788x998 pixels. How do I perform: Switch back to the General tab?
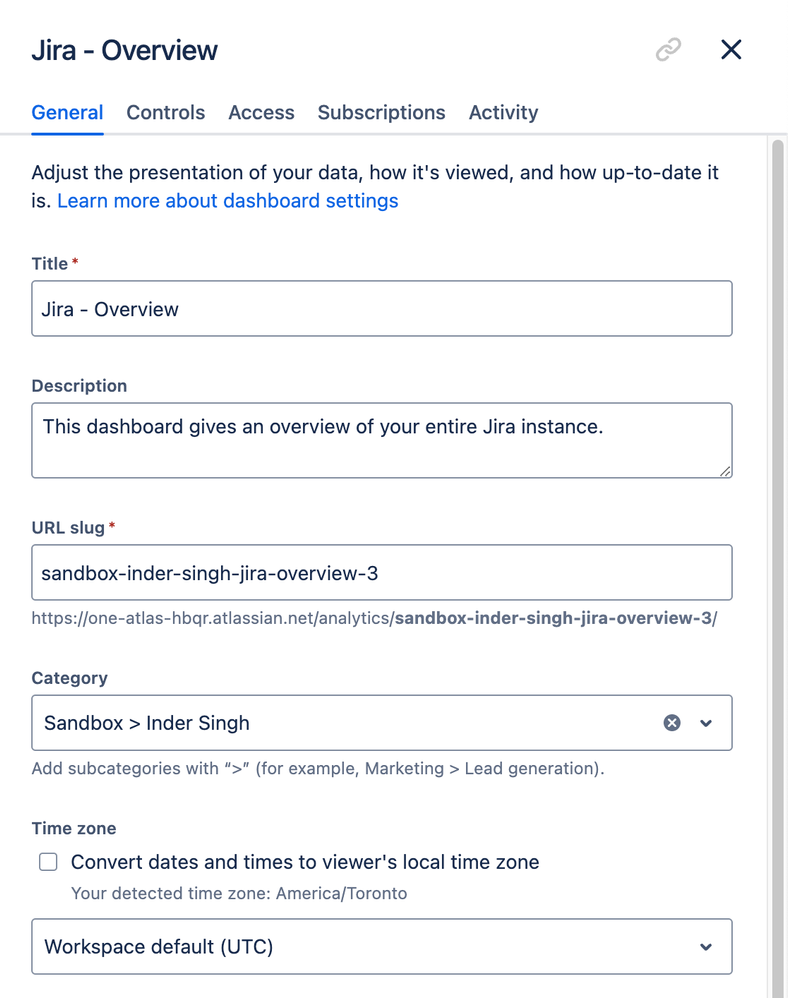67,112
